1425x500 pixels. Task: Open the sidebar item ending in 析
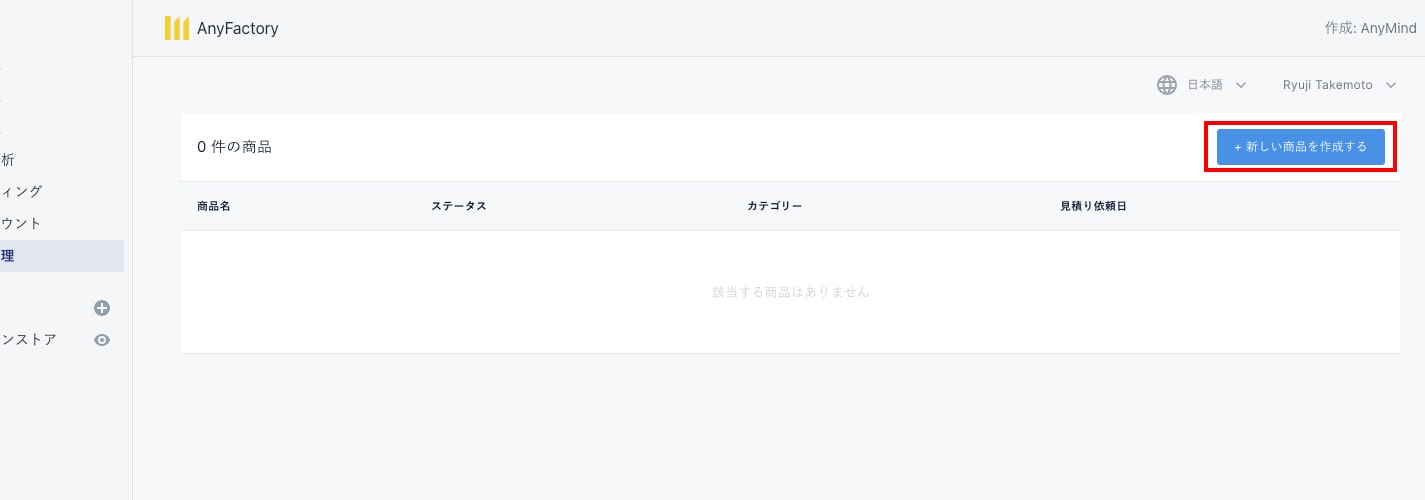click(x=8, y=159)
